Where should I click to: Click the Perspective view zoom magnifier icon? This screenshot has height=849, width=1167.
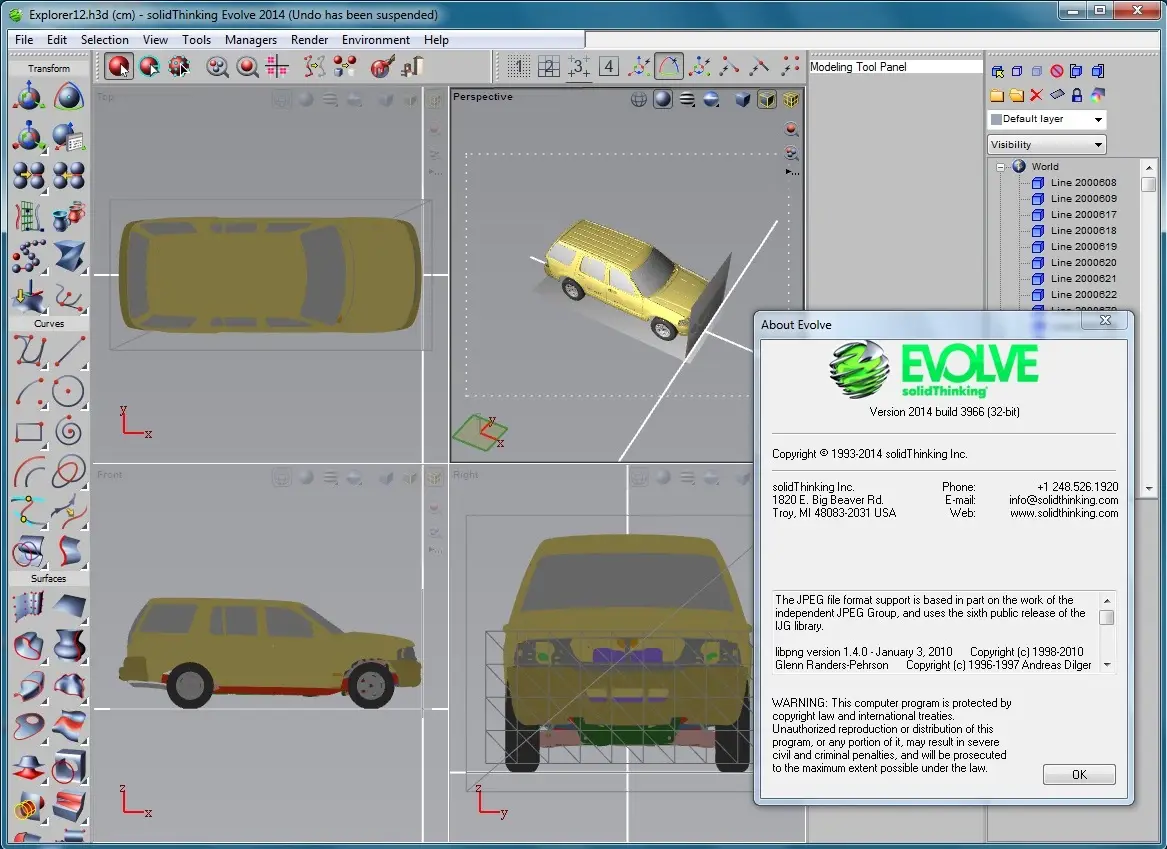click(791, 129)
